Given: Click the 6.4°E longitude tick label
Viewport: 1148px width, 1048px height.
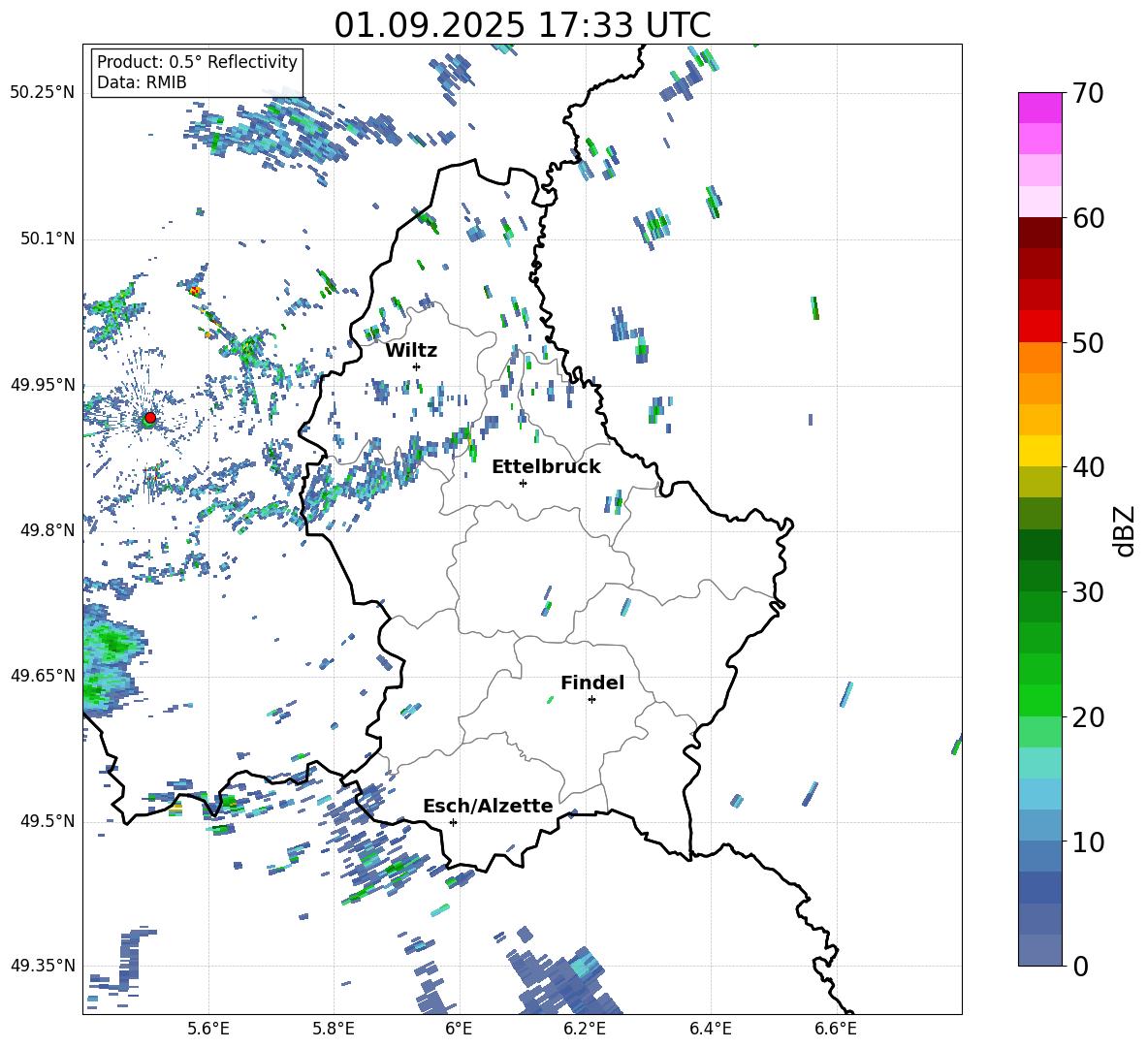Looking at the screenshot, I should (x=710, y=1029).
